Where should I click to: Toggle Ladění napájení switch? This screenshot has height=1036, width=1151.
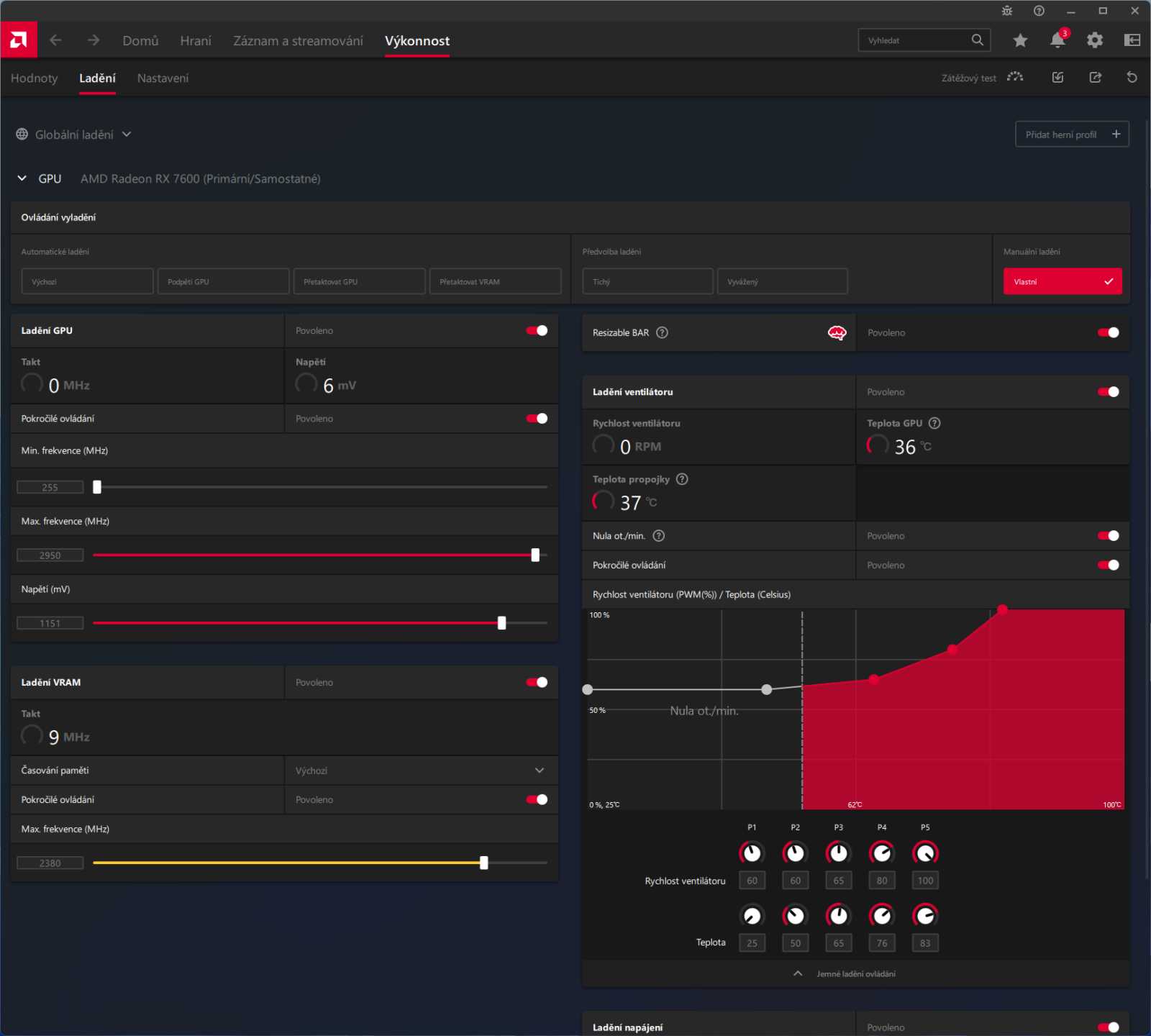pos(1108,1027)
